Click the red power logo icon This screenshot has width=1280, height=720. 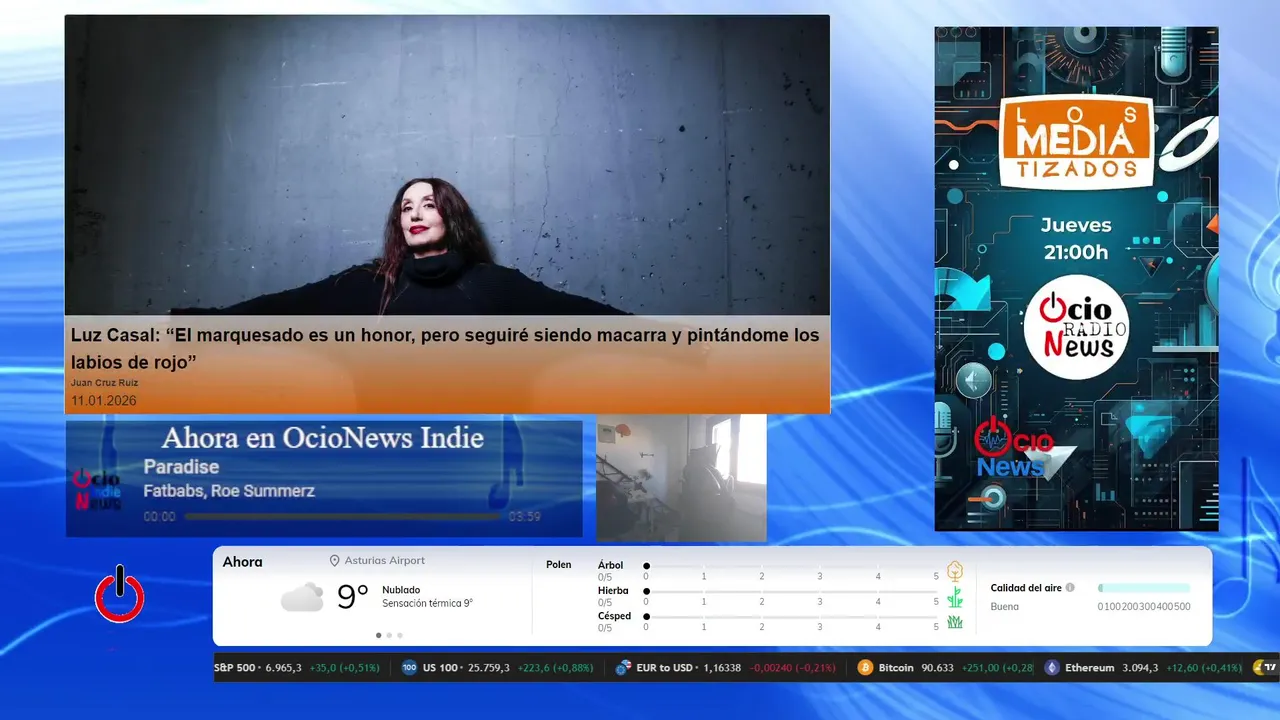tap(120, 594)
